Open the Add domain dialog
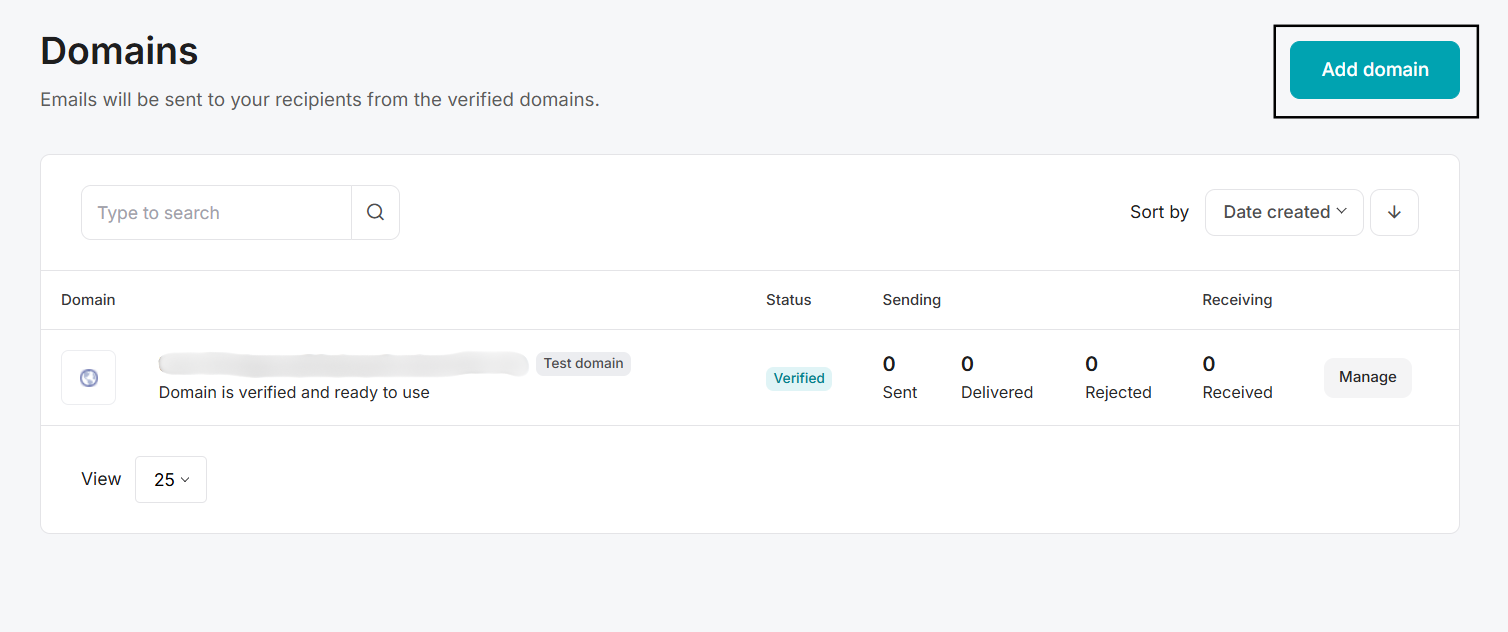 click(1374, 69)
